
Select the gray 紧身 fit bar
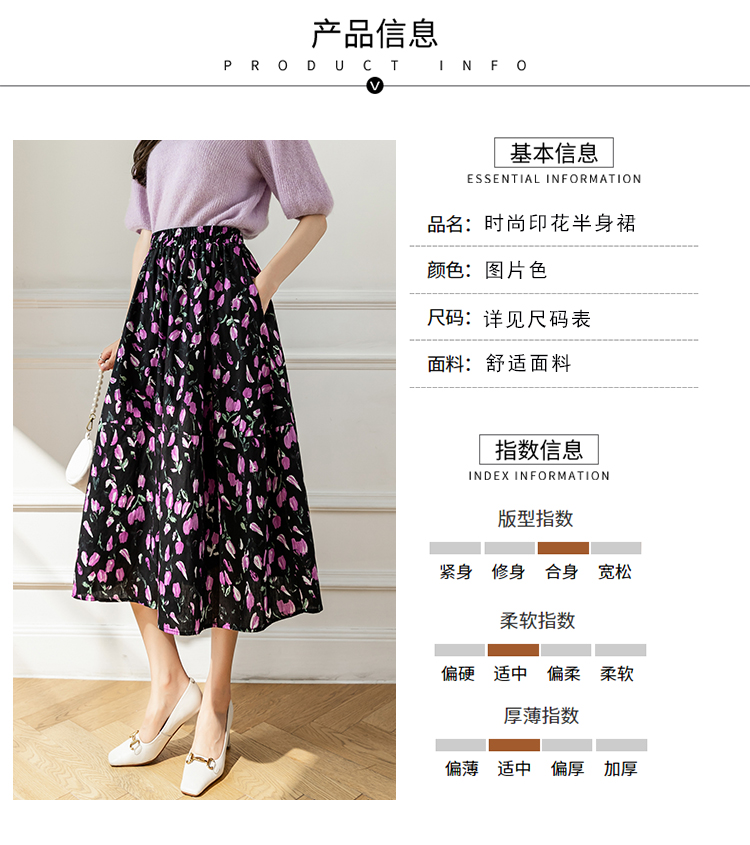[x=455, y=548]
